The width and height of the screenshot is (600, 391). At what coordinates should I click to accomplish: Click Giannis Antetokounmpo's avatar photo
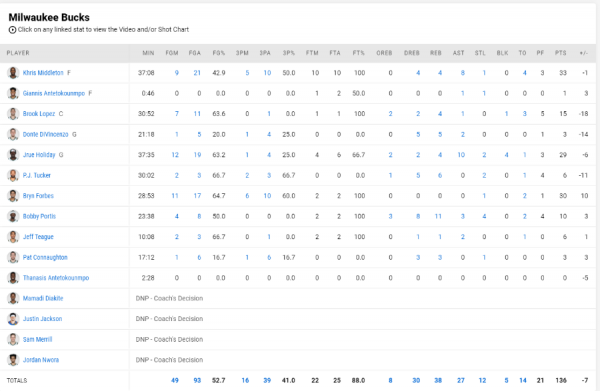pyautogui.click(x=13, y=93)
